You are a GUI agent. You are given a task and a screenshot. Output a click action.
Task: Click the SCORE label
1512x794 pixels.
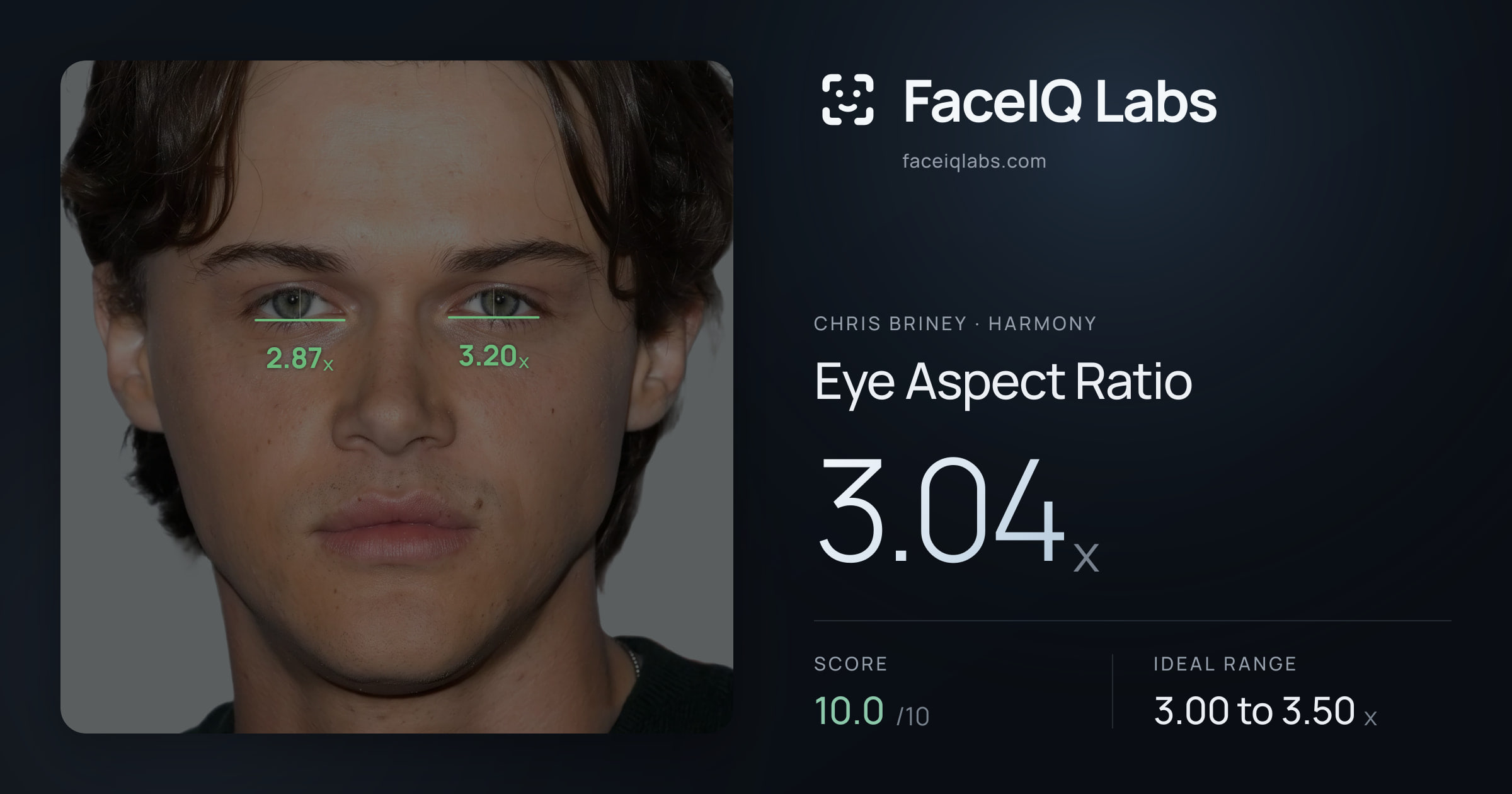point(850,664)
